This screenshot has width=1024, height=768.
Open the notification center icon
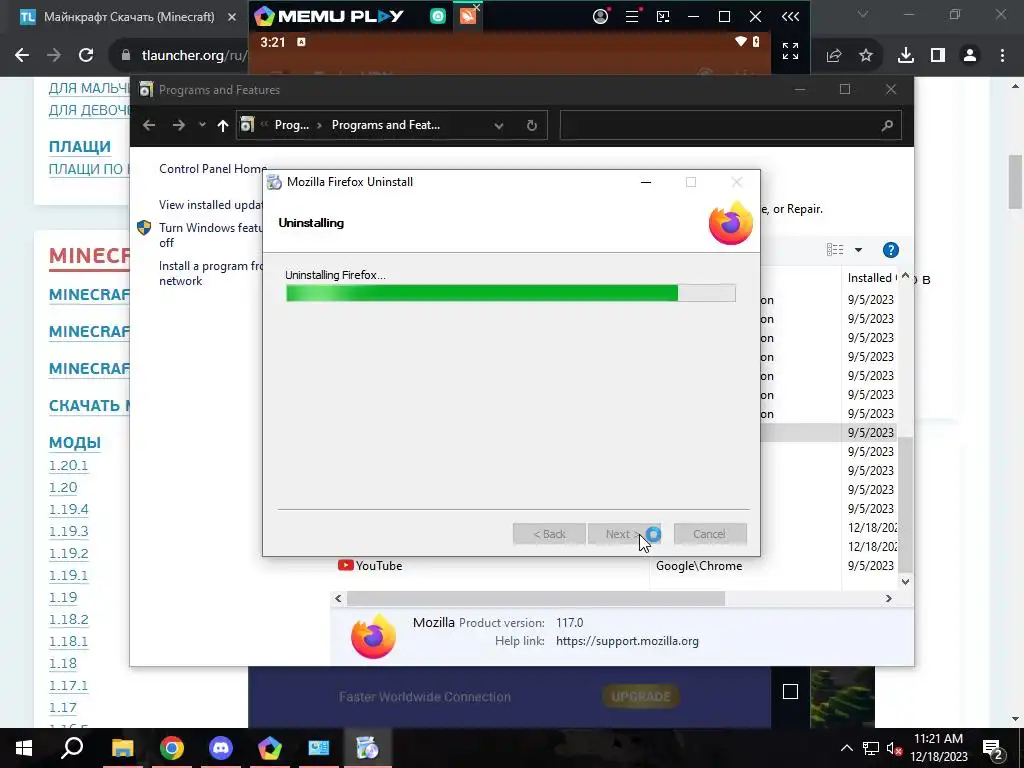[993, 749]
